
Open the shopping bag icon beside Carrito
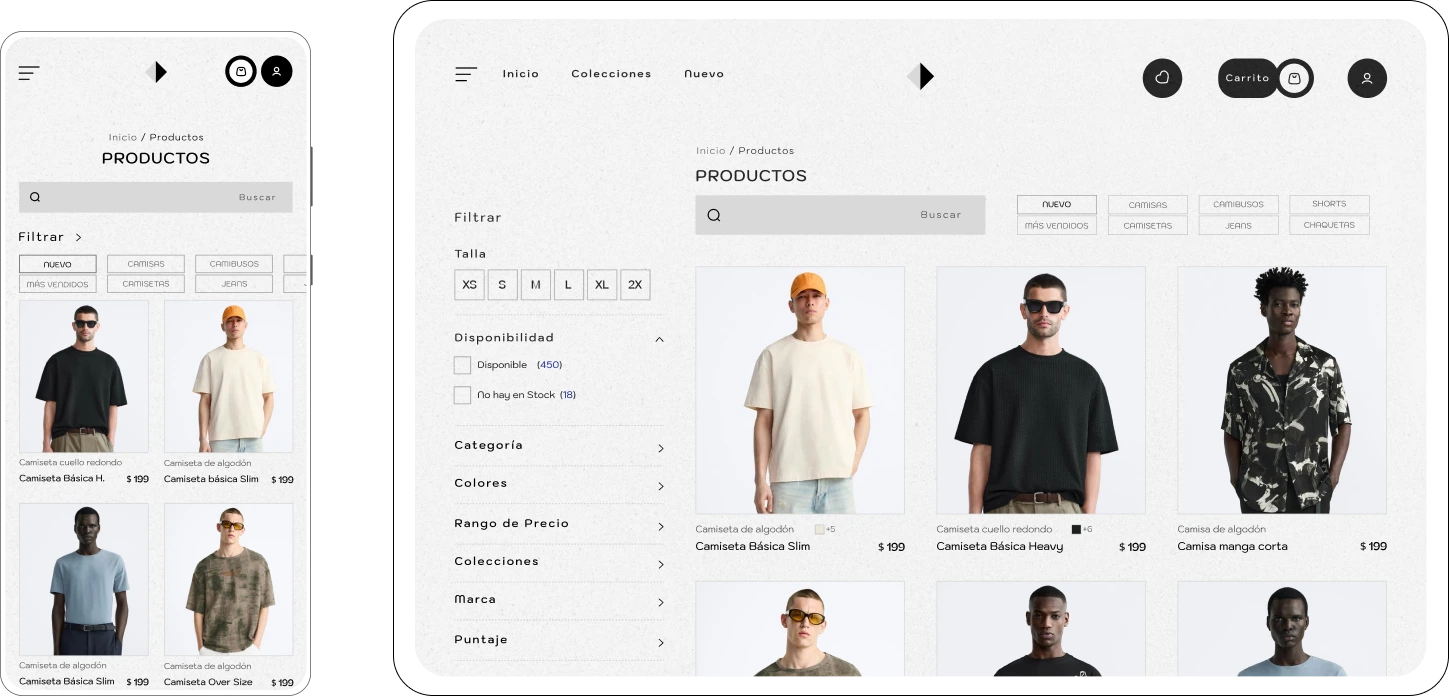point(1295,78)
